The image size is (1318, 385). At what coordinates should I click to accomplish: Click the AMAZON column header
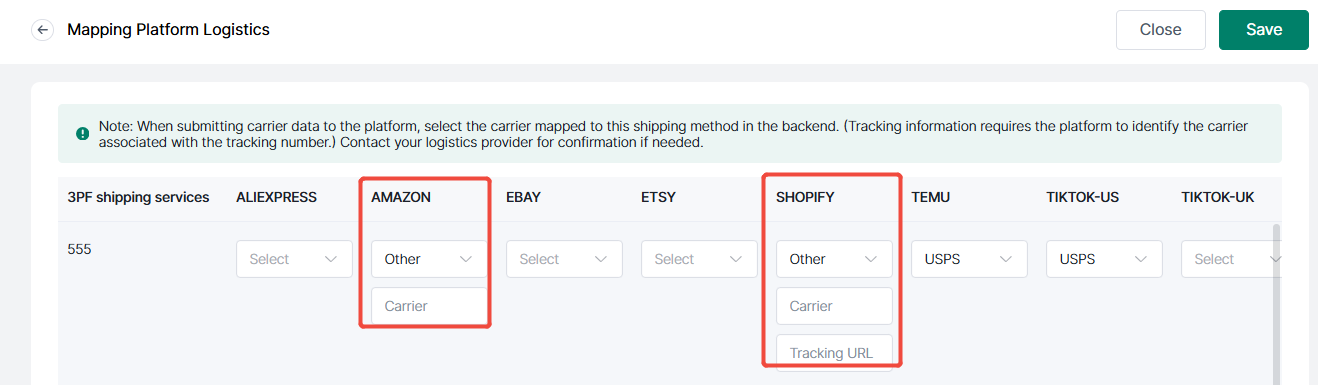[401, 197]
